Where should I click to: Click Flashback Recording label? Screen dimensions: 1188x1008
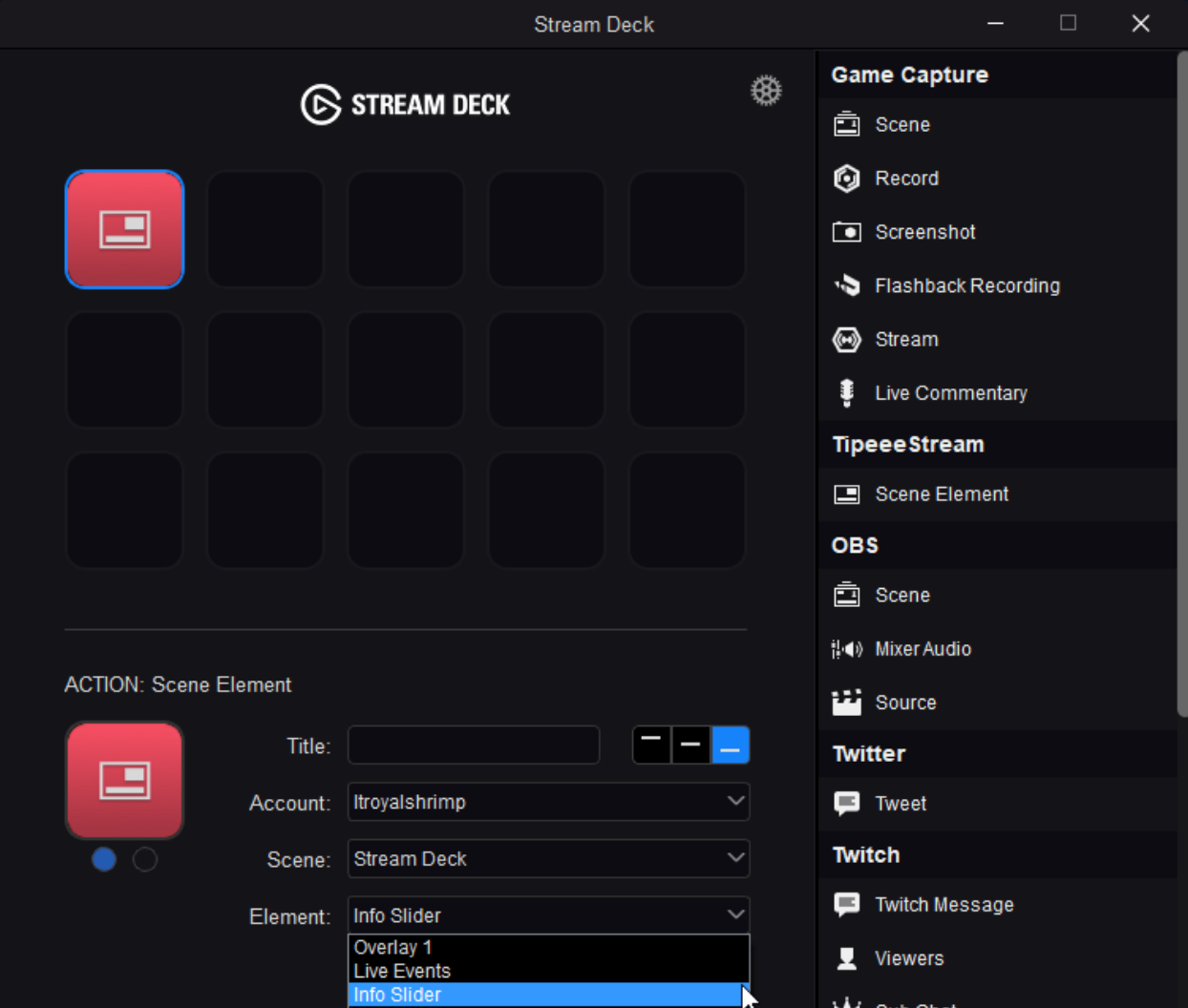[x=966, y=285]
